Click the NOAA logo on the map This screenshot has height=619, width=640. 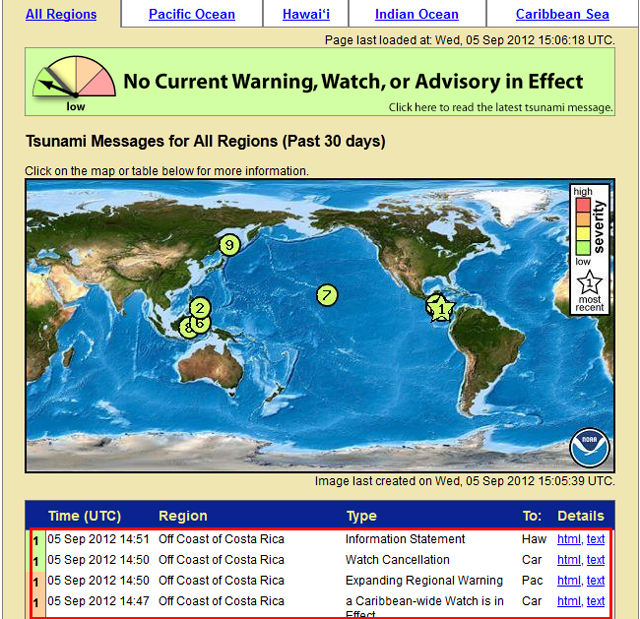point(588,448)
